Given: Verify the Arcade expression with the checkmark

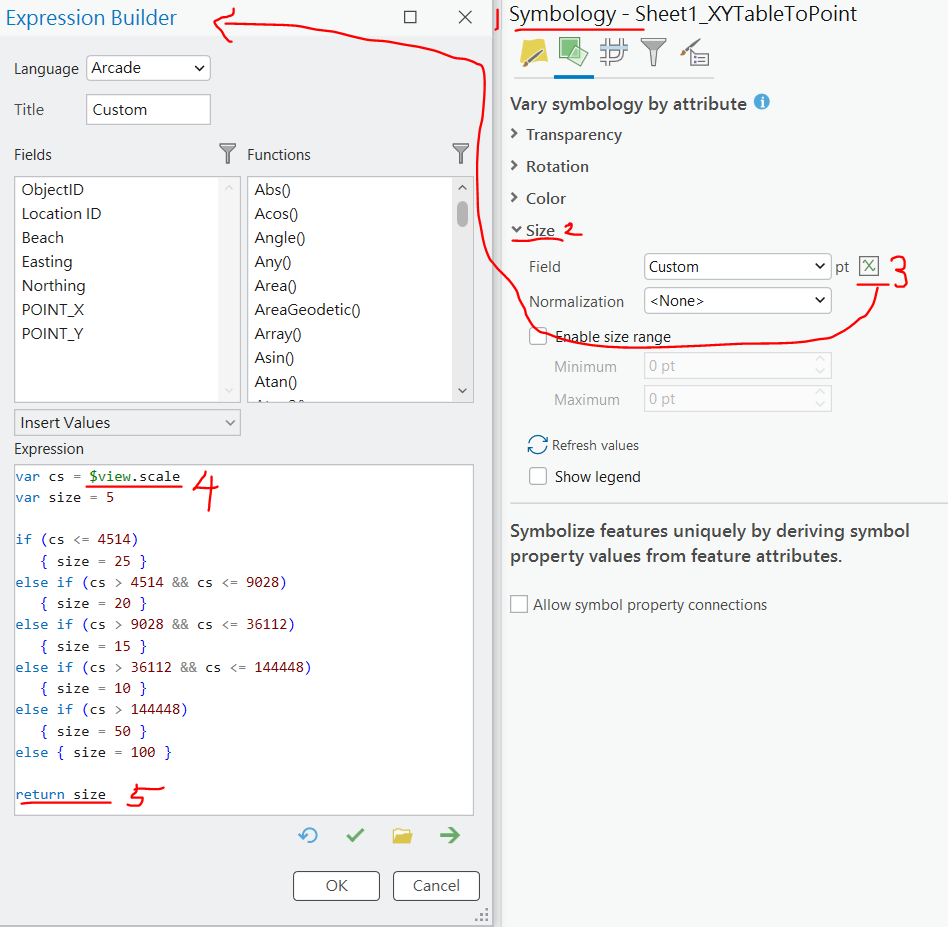Looking at the screenshot, I should click(x=354, y=835).
